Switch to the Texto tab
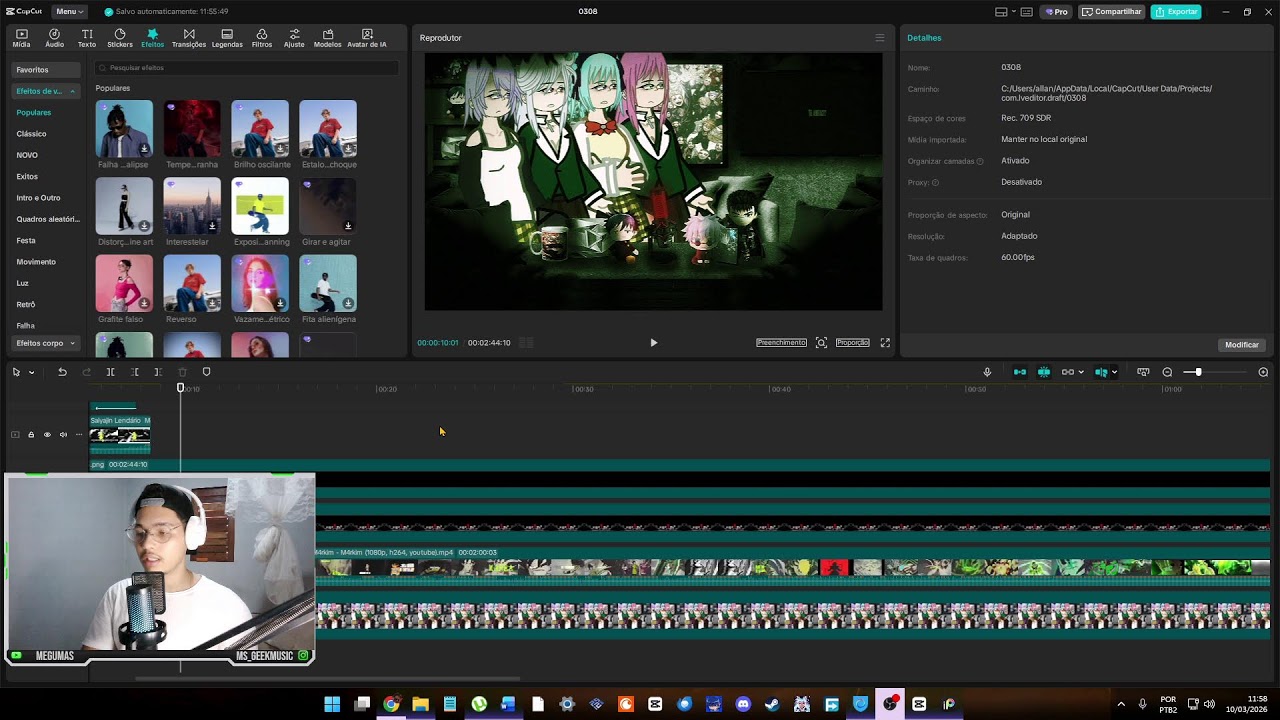Viewport: 1280px width, 720px height. (x=87, y=38)
